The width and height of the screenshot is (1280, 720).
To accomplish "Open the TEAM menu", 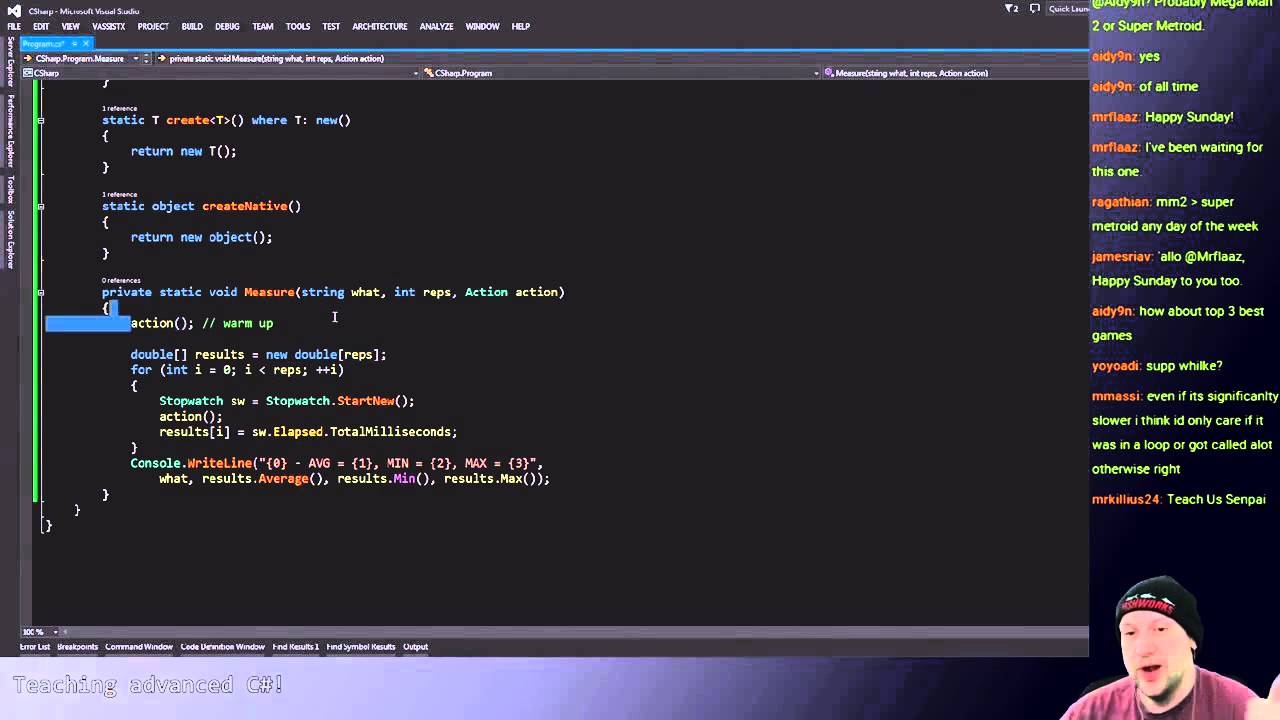I will (263, 26).
